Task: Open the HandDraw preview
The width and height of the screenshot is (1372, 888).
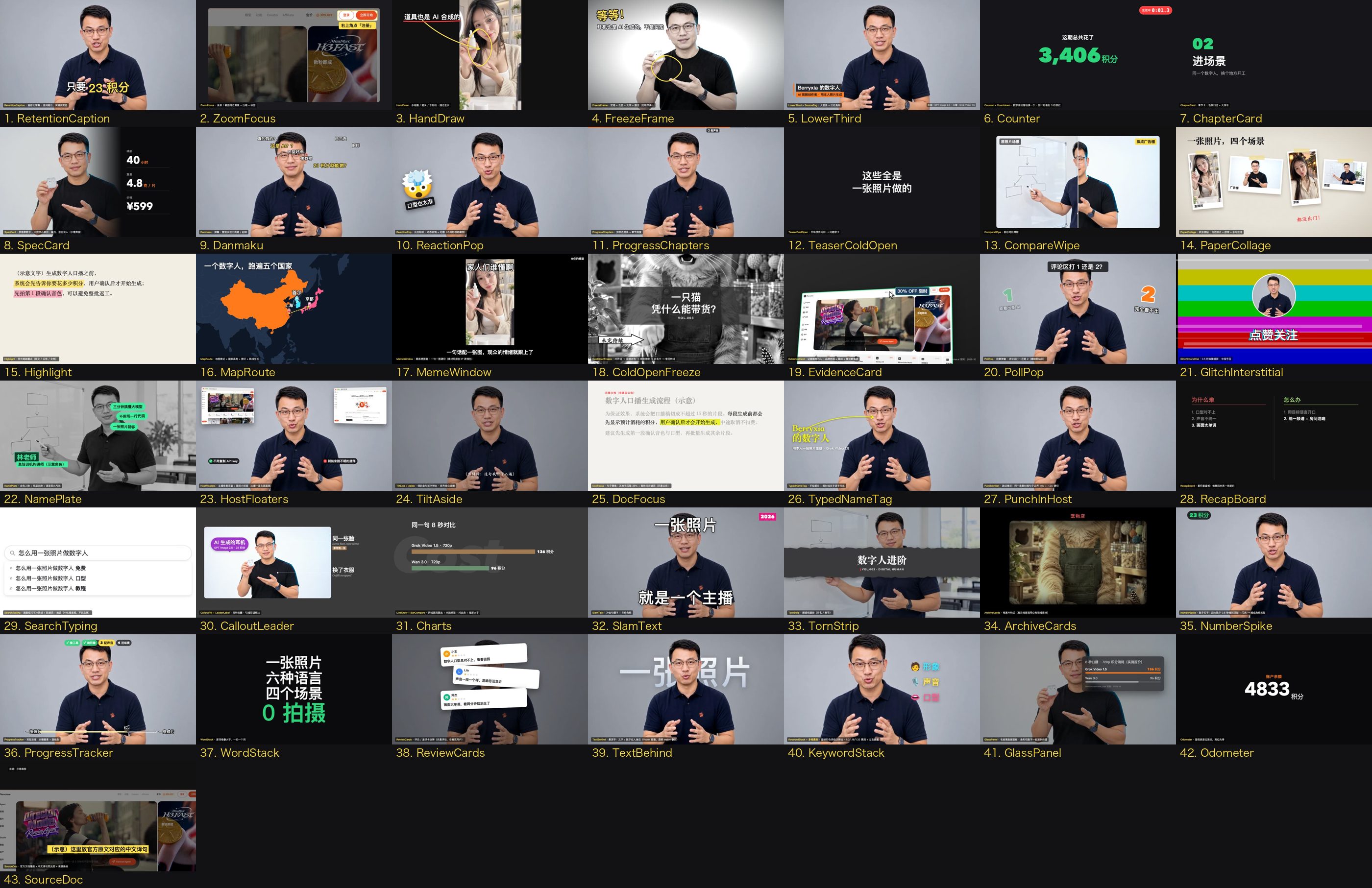Action: (490, 55)
